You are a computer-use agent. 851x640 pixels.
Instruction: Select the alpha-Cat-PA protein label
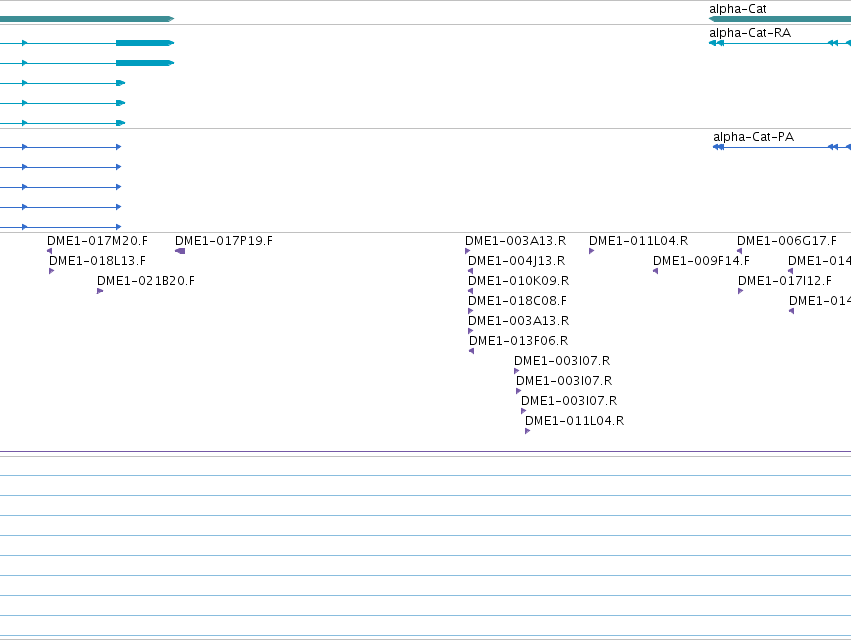pyautogui.click(x=753, y=137)
